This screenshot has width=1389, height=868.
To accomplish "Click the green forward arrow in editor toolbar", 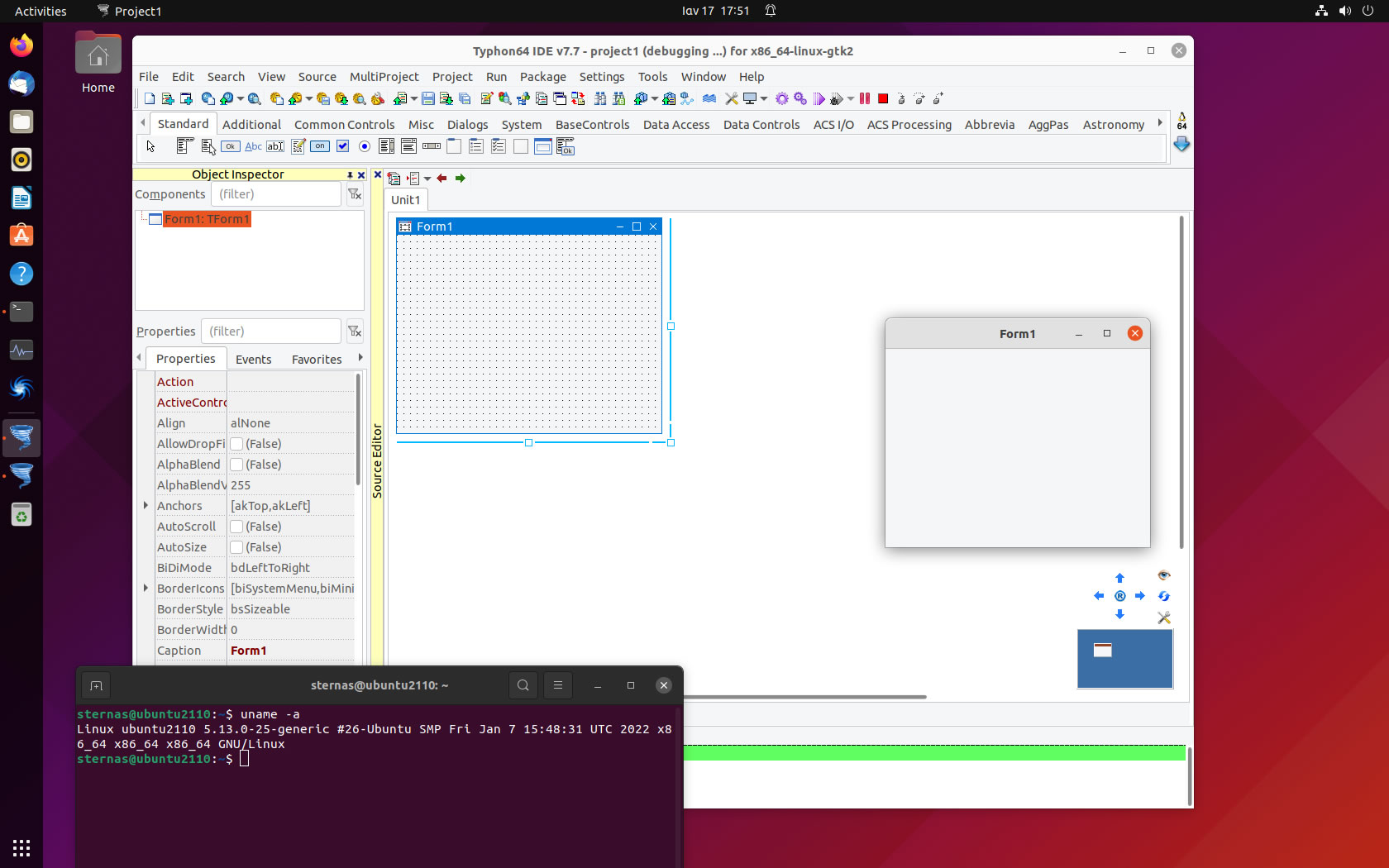I will click(461, 178).
